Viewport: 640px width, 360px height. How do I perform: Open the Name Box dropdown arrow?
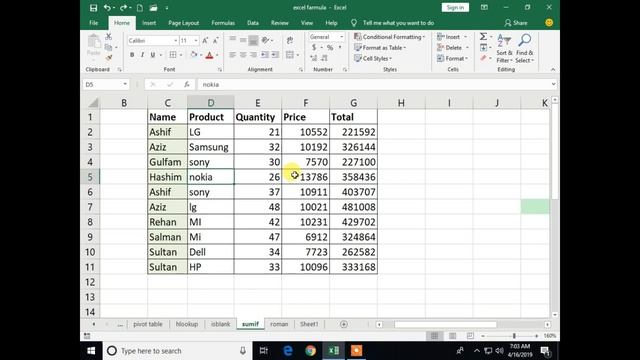point(125,84)
